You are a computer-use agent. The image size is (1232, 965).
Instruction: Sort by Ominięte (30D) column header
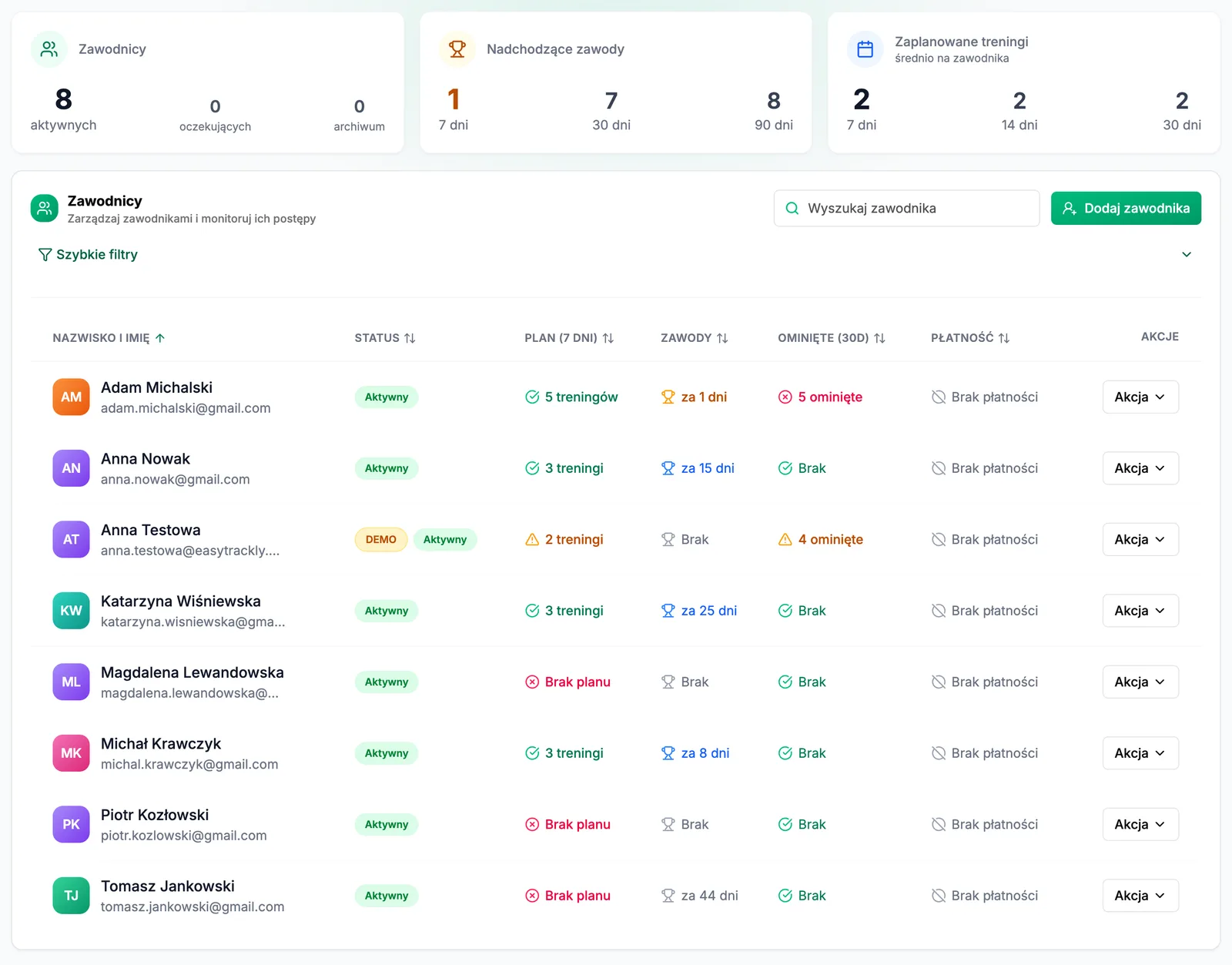coord(832,338)
